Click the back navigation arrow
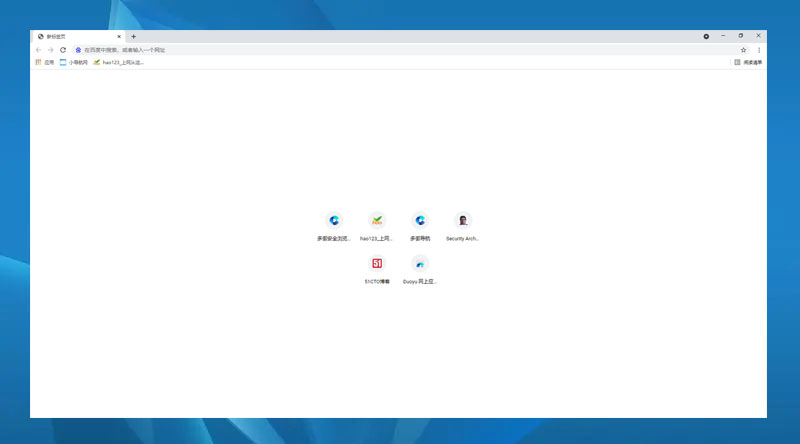 [x=39, y=50]
